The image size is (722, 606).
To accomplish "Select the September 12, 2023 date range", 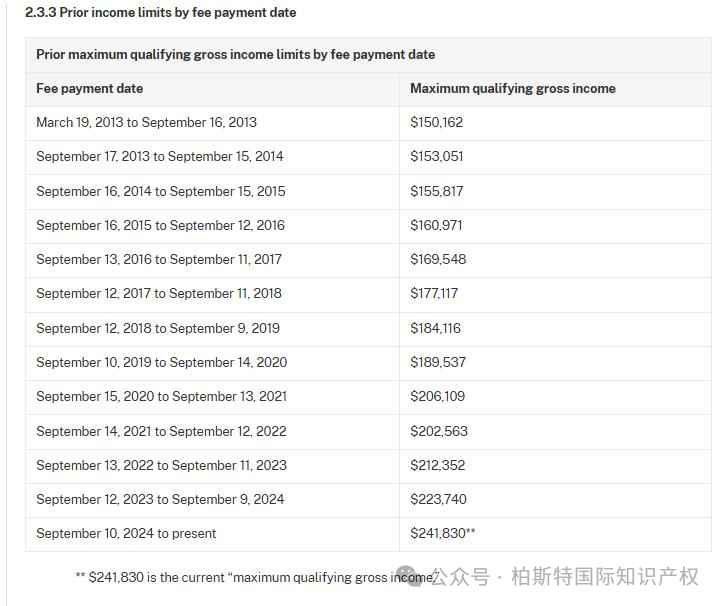I will pyautogui.click(x=160, y=499).
